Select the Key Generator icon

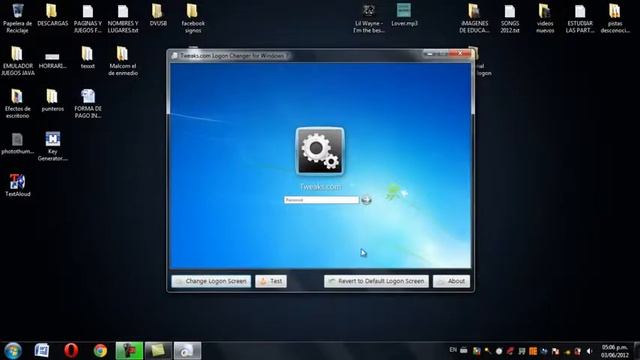click(x=53, y=147)
